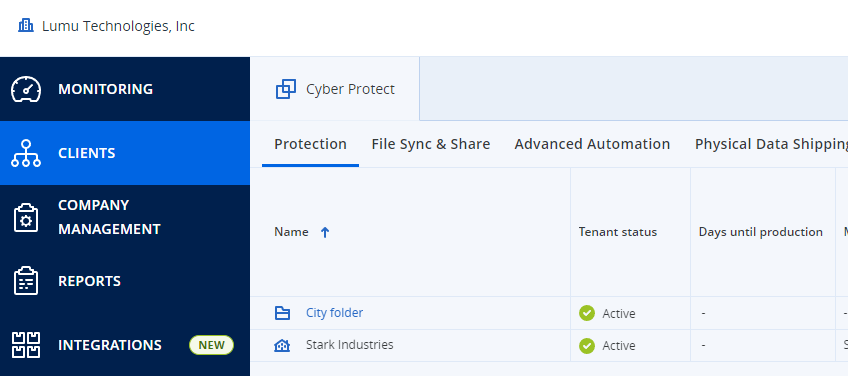Open the Integrations section
Screen dimensions: 848x376
(125, 345)
